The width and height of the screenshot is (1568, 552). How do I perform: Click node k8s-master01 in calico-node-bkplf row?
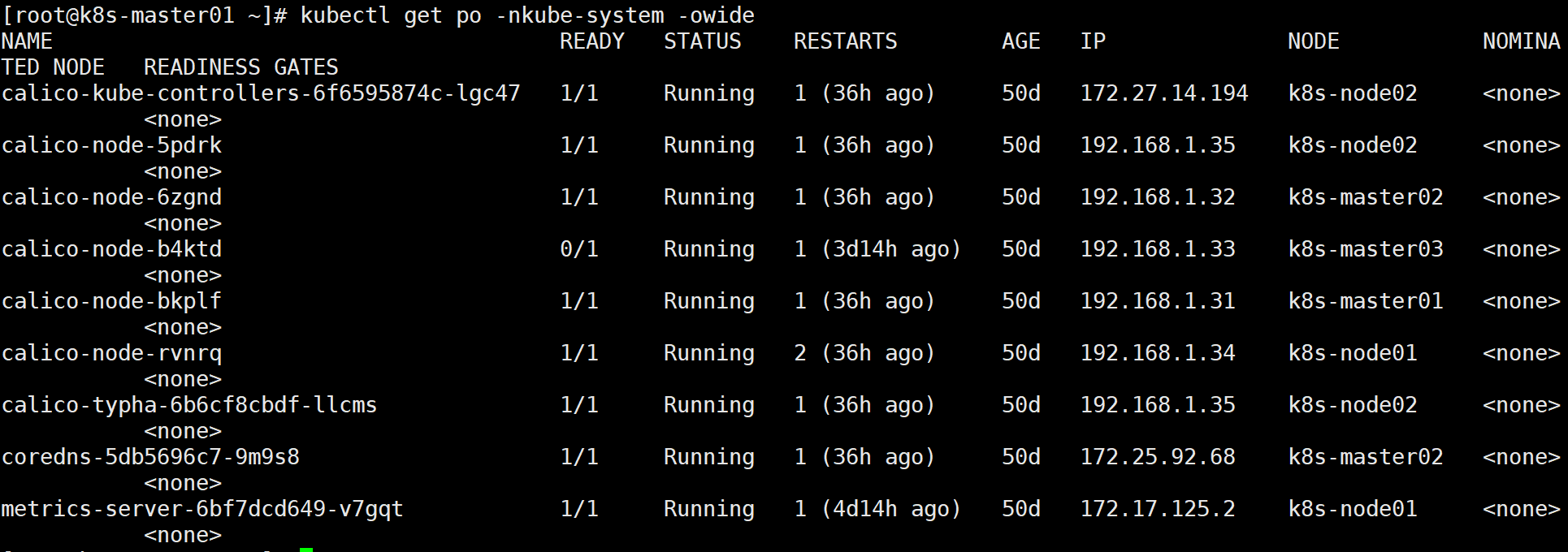click(1366, 301)
